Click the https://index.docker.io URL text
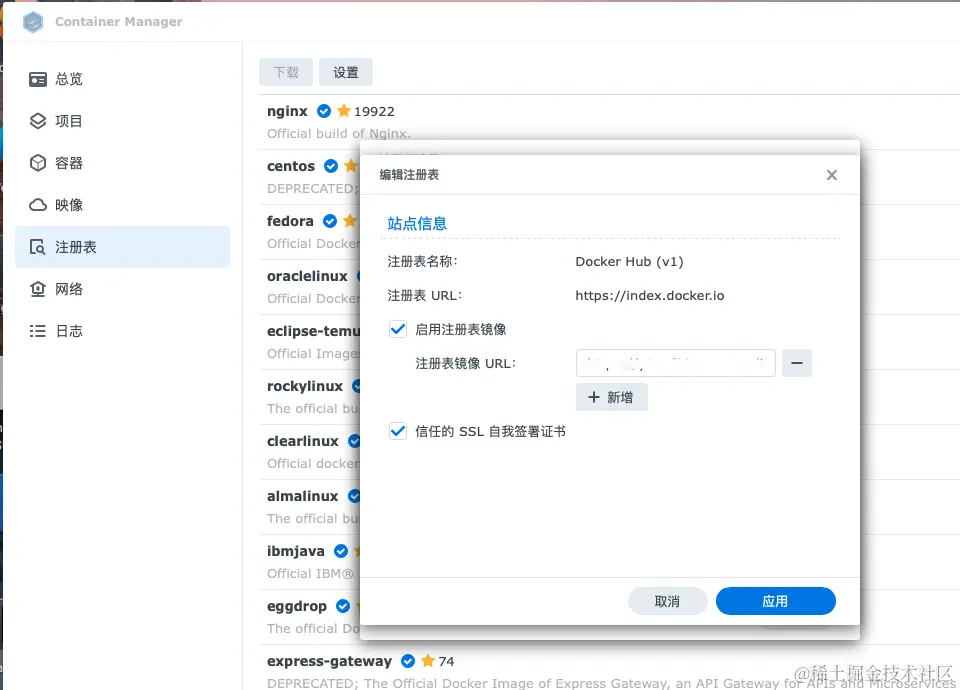960x690 pixels. click(650, 296)
